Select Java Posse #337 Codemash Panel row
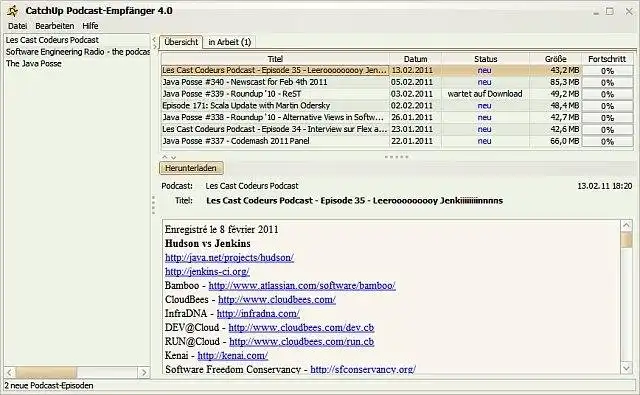Viewport: 640px width, 395px height. (x=397, y=141)
